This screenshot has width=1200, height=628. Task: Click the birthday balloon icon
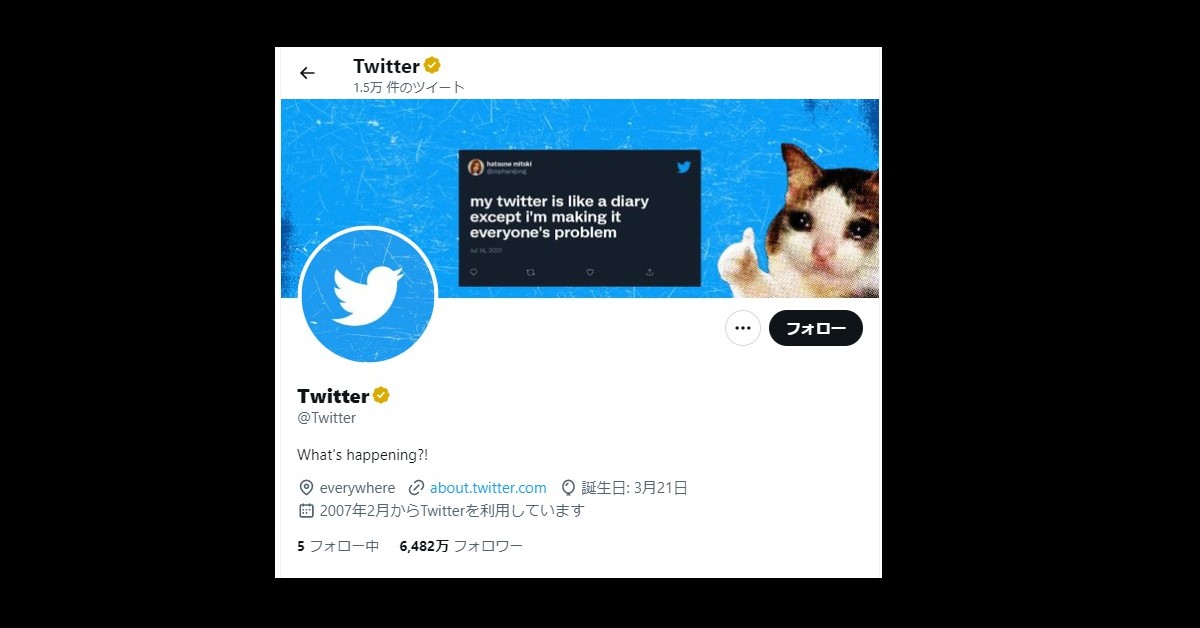(x=568, y=488)
